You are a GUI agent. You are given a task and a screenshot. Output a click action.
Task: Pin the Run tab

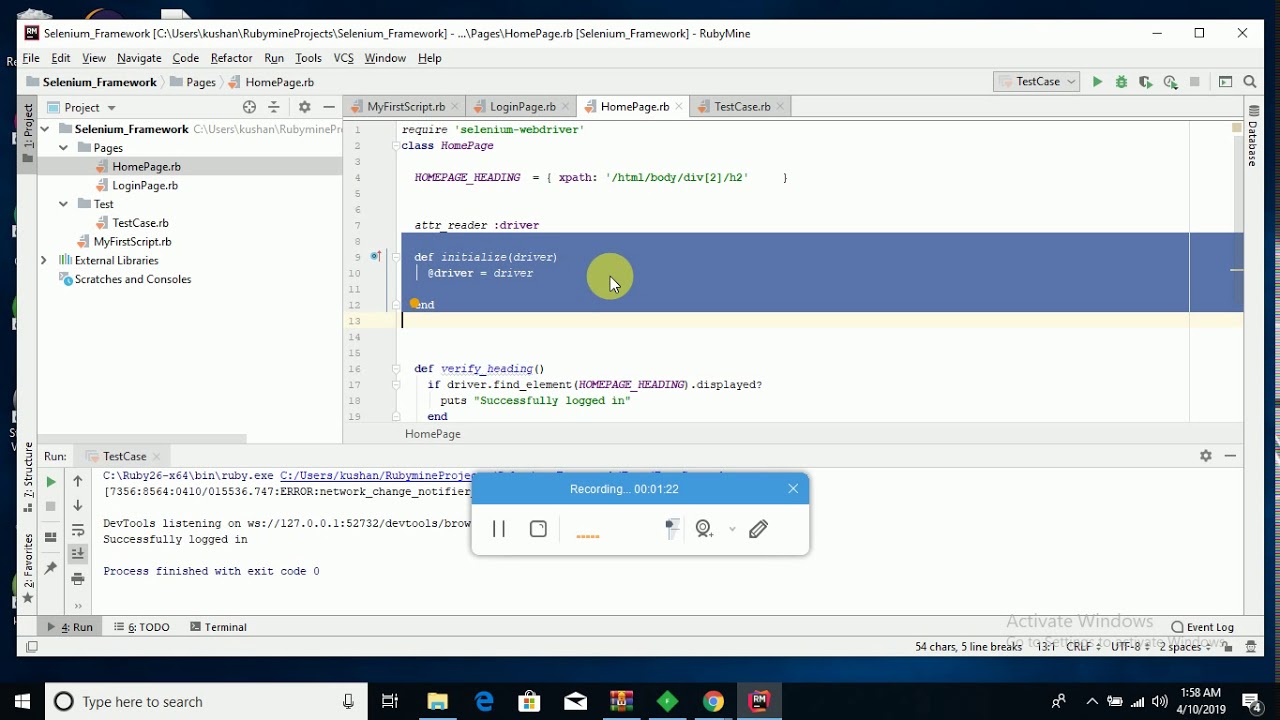pyautogui.click(x=51, y=568)
